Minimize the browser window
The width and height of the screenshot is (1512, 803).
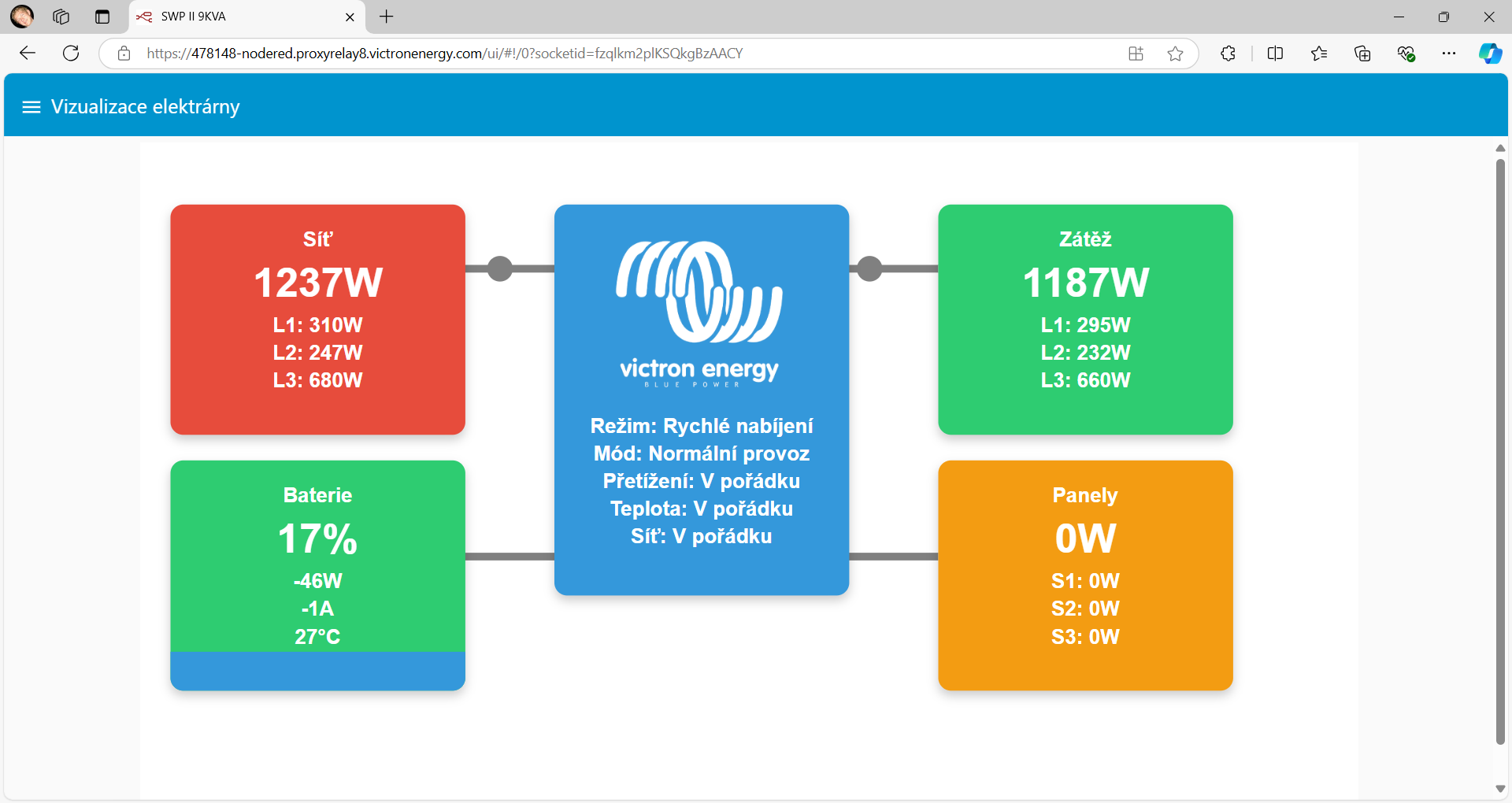tap(1399, 17)
